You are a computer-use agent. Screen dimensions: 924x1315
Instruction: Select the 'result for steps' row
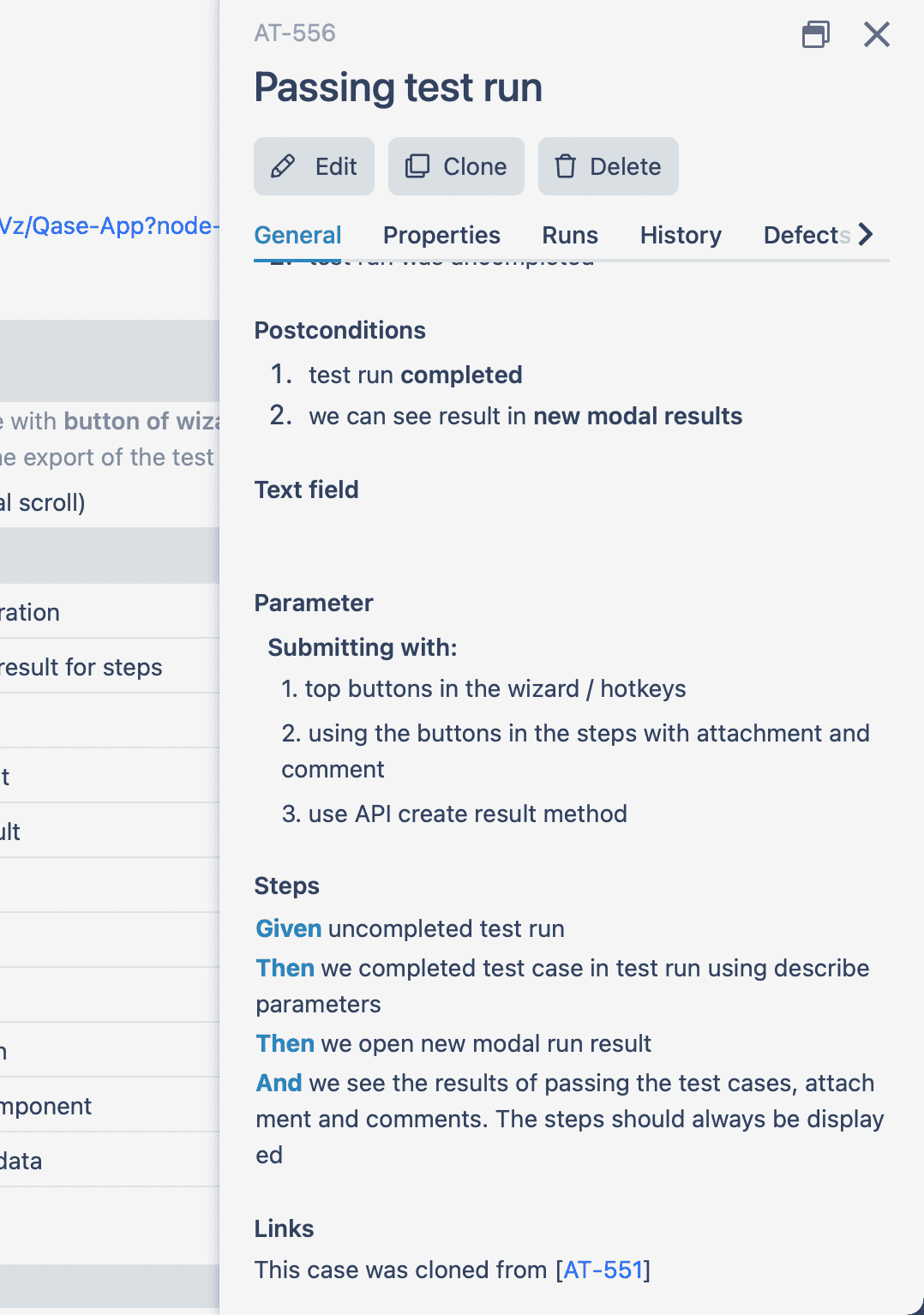coord(110,666)
